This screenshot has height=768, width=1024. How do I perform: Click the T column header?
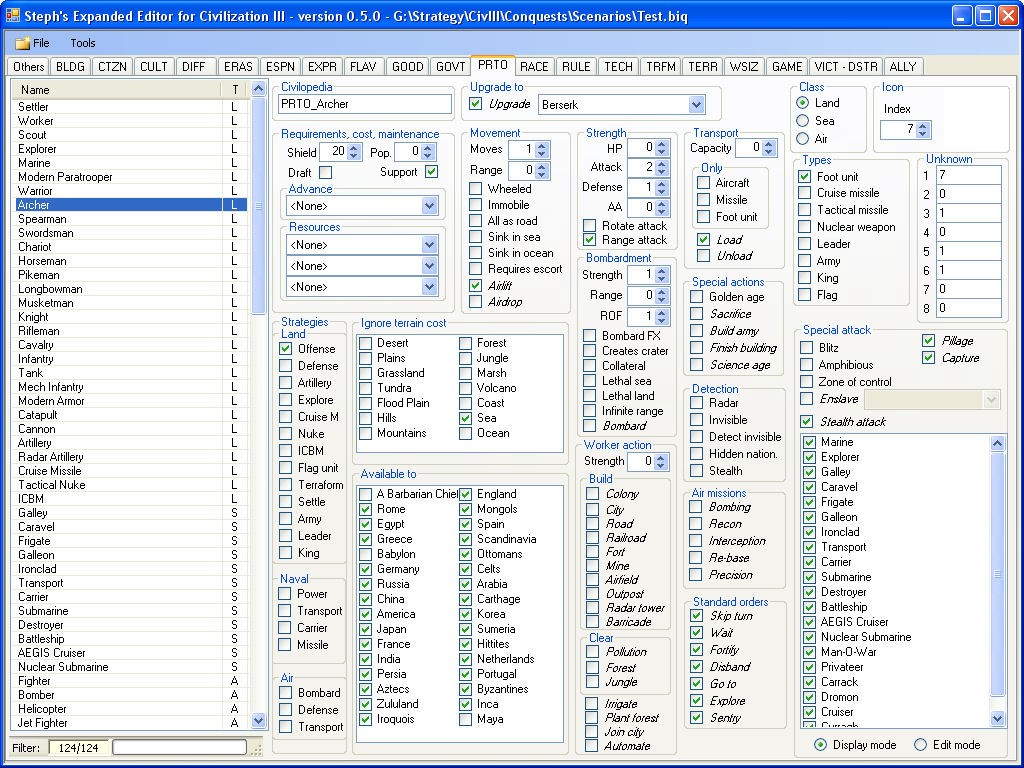pos(235,89)
